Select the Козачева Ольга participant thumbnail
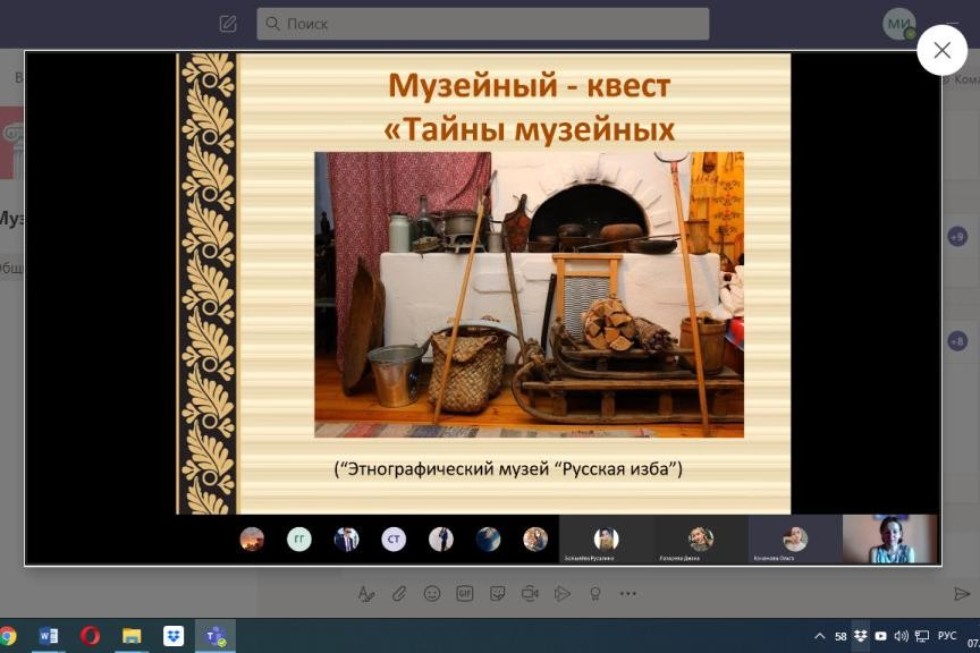Image resolution: width=980 pixels, height=653 pixels. [793, 540]
